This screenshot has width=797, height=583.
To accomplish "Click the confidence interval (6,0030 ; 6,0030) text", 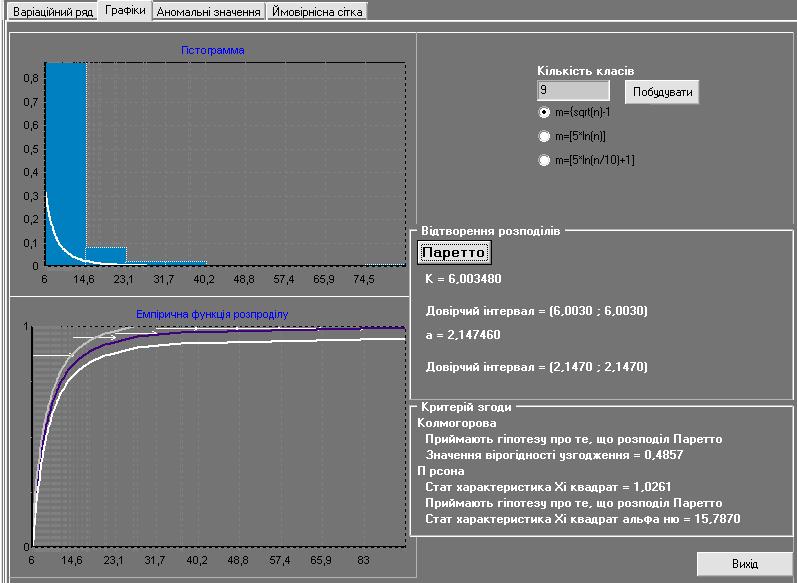I will 536,311.
